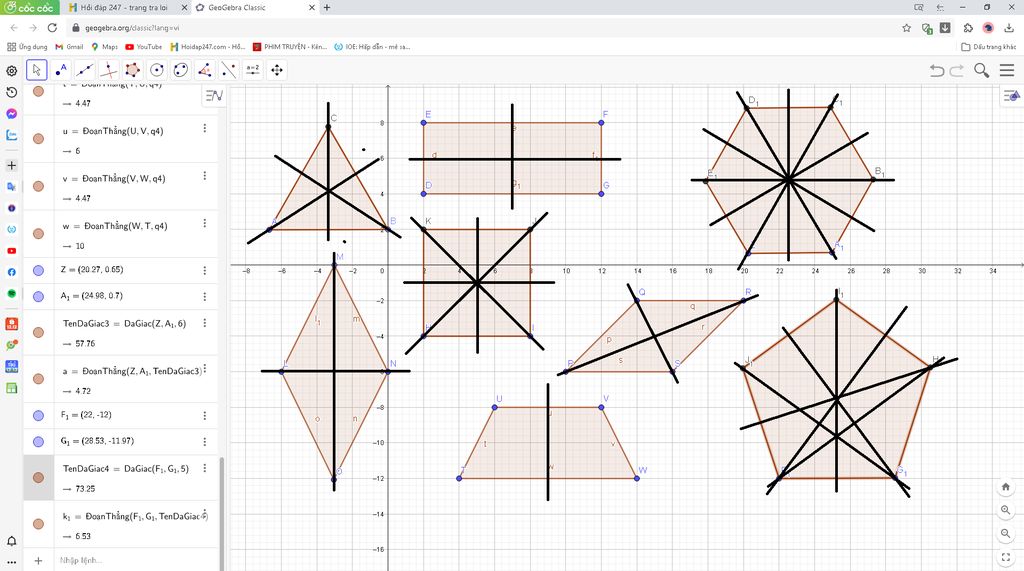Click the algebra panel scrollbar
This screenshot has width=1024, height=571.
[x=221, y=513]
